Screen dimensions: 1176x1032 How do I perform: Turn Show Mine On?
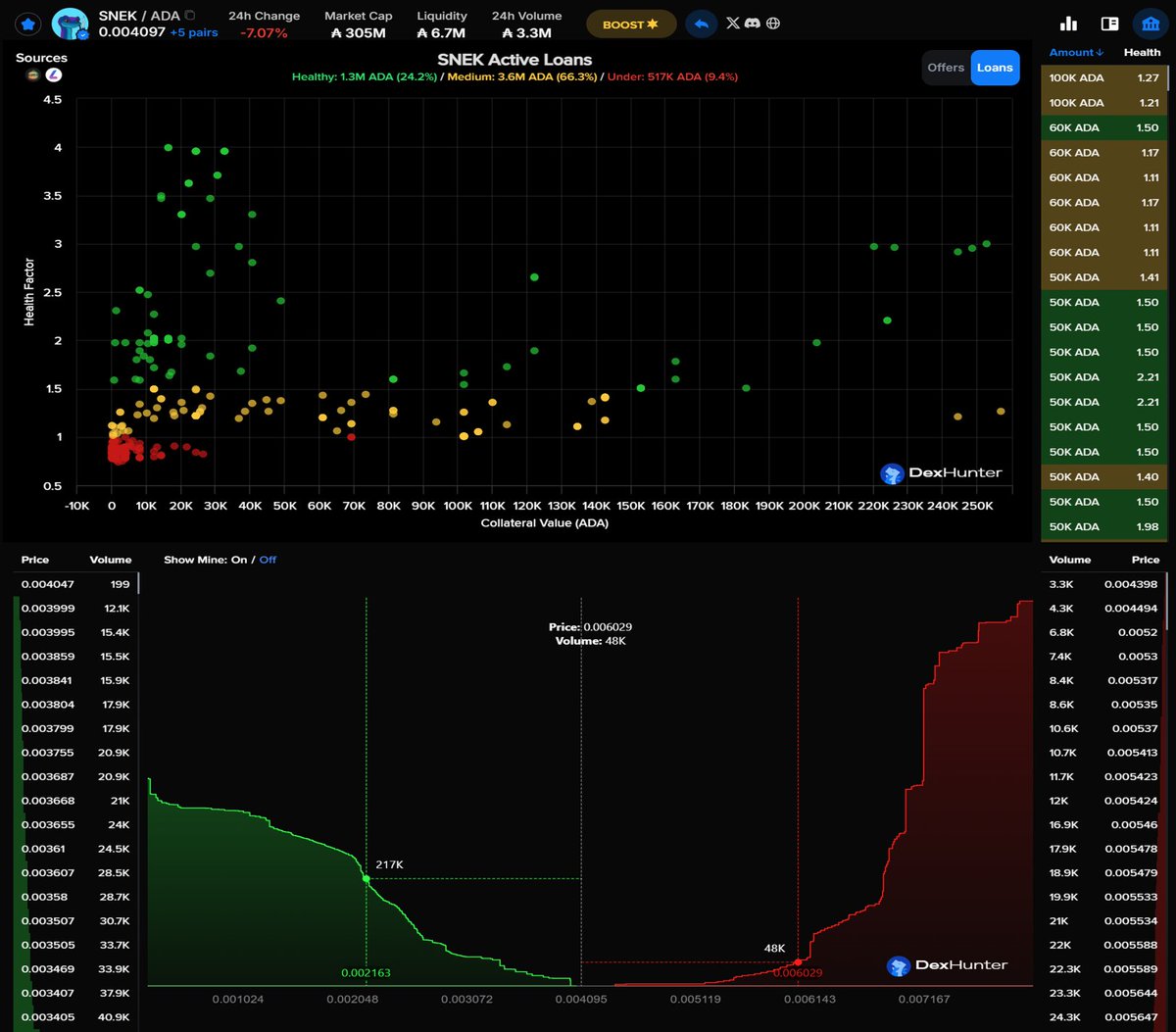point(238,560)
